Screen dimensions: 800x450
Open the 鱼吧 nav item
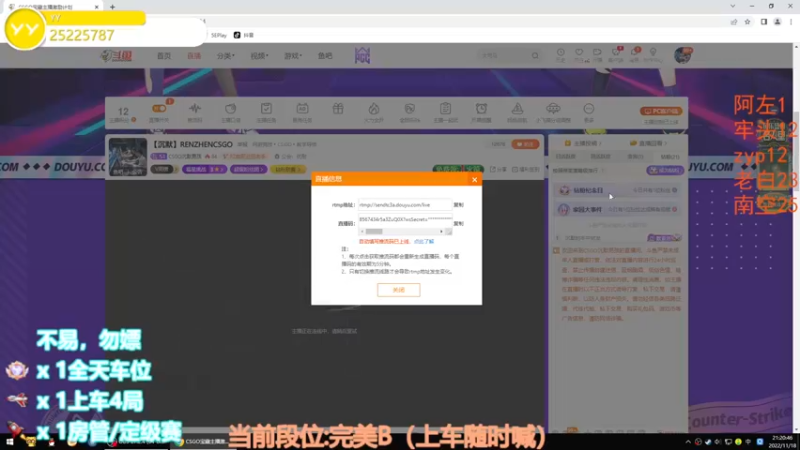(x=325, y=56)
